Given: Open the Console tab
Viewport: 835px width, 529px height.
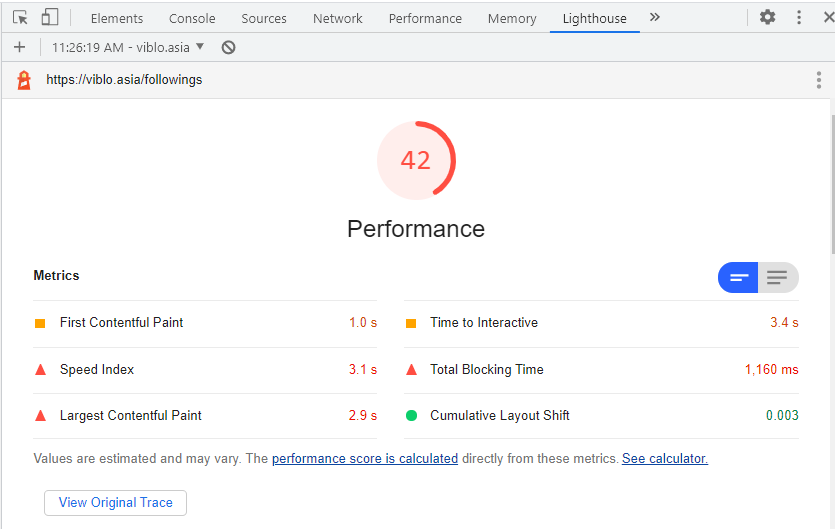Looking at the screenshot, I should (192, 18).
